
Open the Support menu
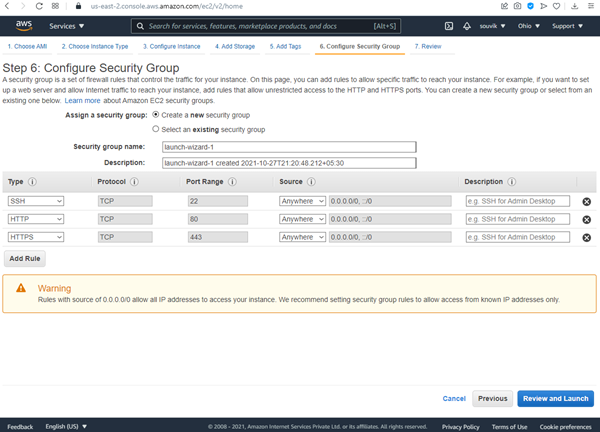pos(567,26)
